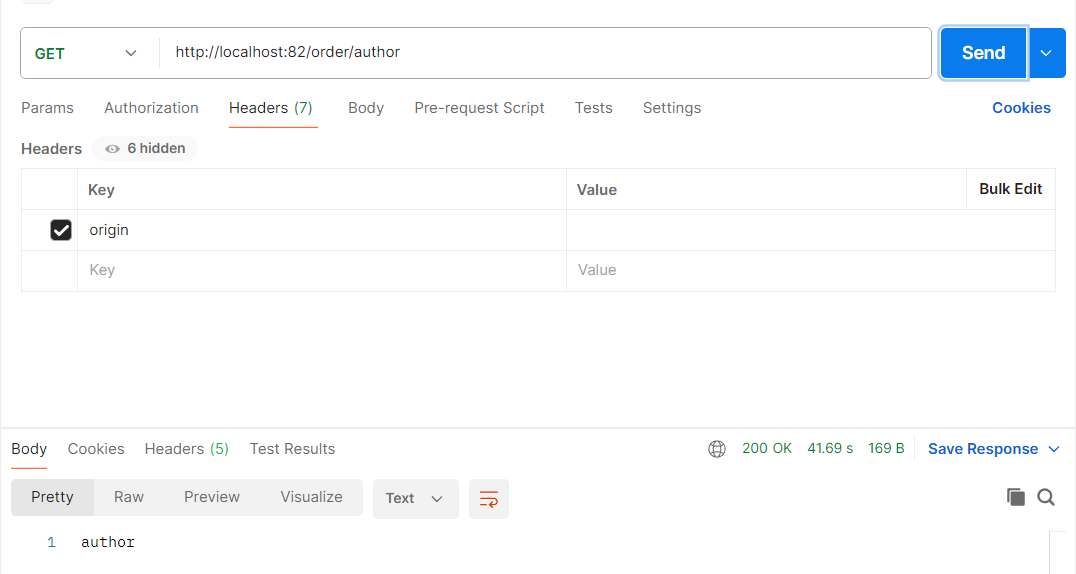1076x574 pixels.
Task: Expand the Save Response dropdown
Action: tap(1053, 449)
